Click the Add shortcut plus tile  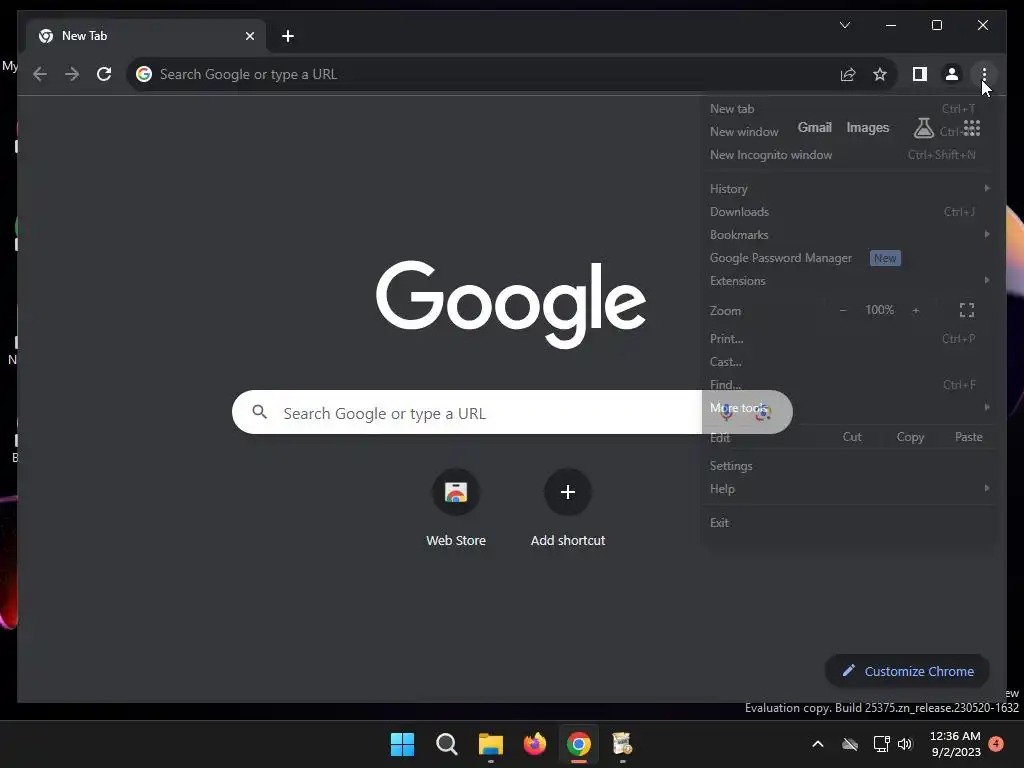(568, 492)
